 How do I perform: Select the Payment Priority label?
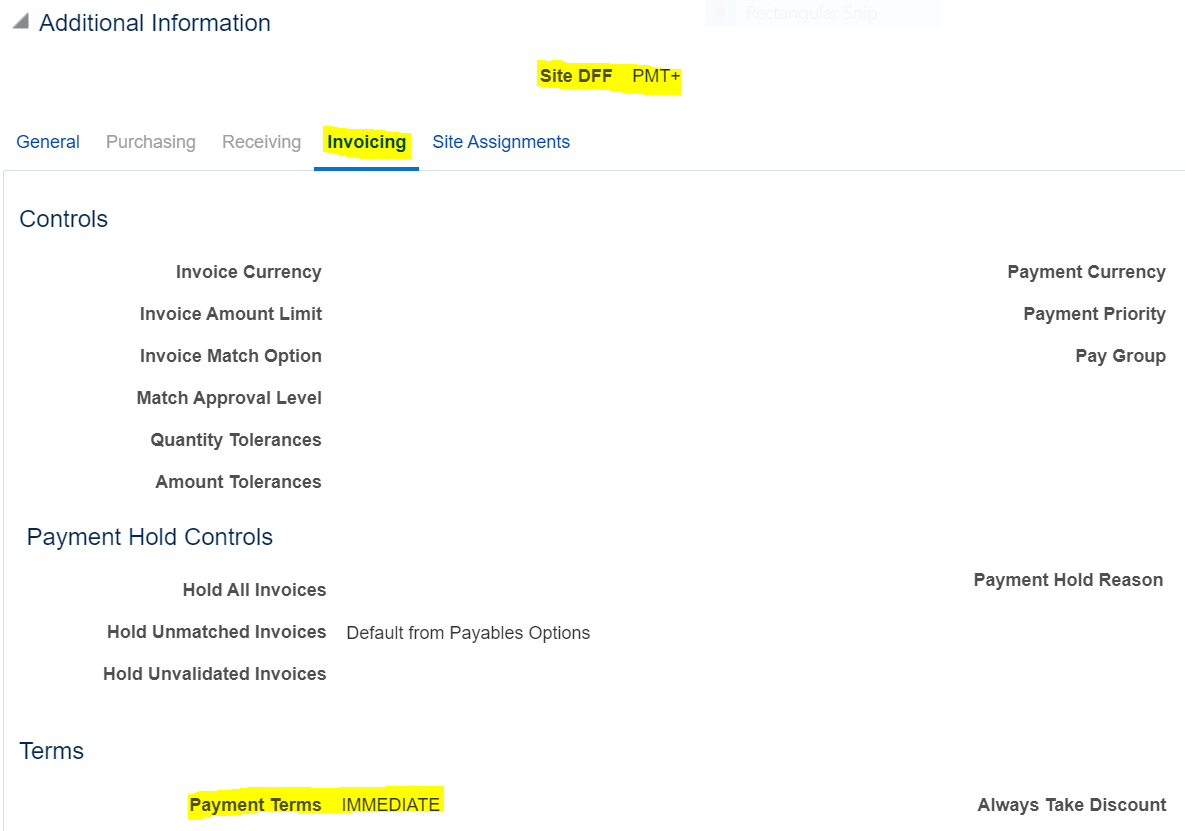[x=1094, y=314]
